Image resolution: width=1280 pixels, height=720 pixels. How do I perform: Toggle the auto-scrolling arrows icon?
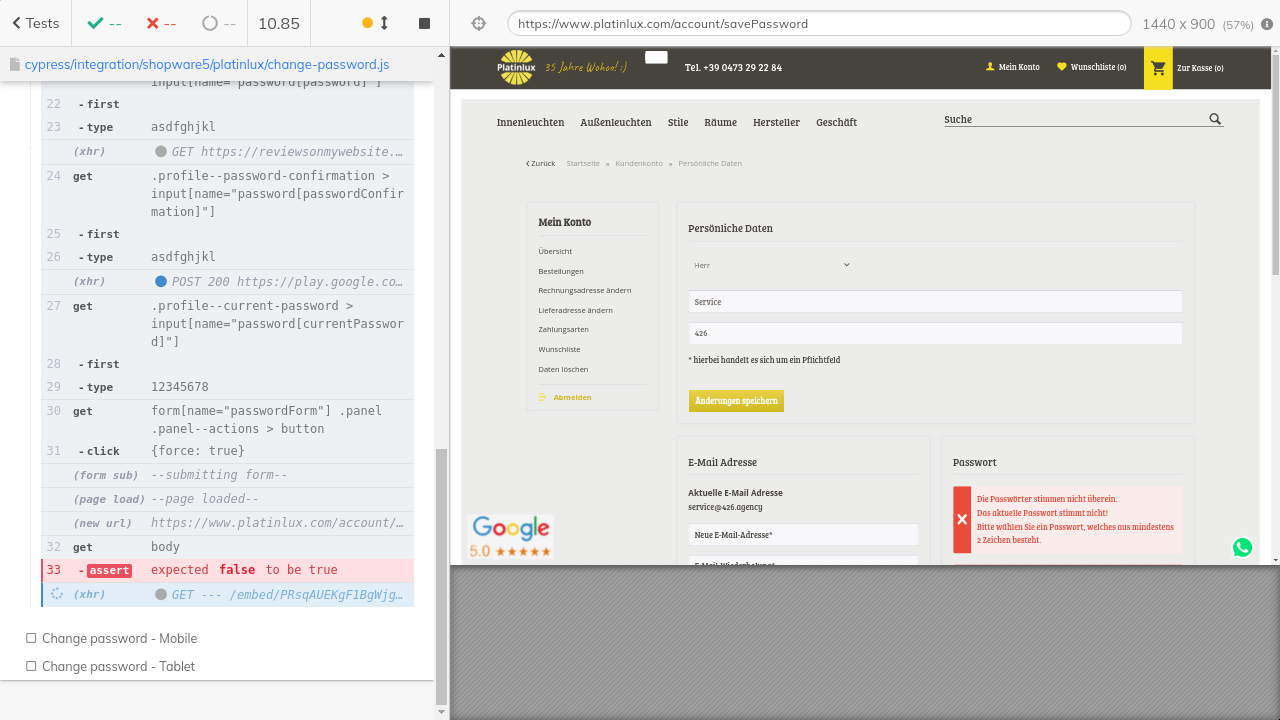pyautogui.click(x=384, y=23)
